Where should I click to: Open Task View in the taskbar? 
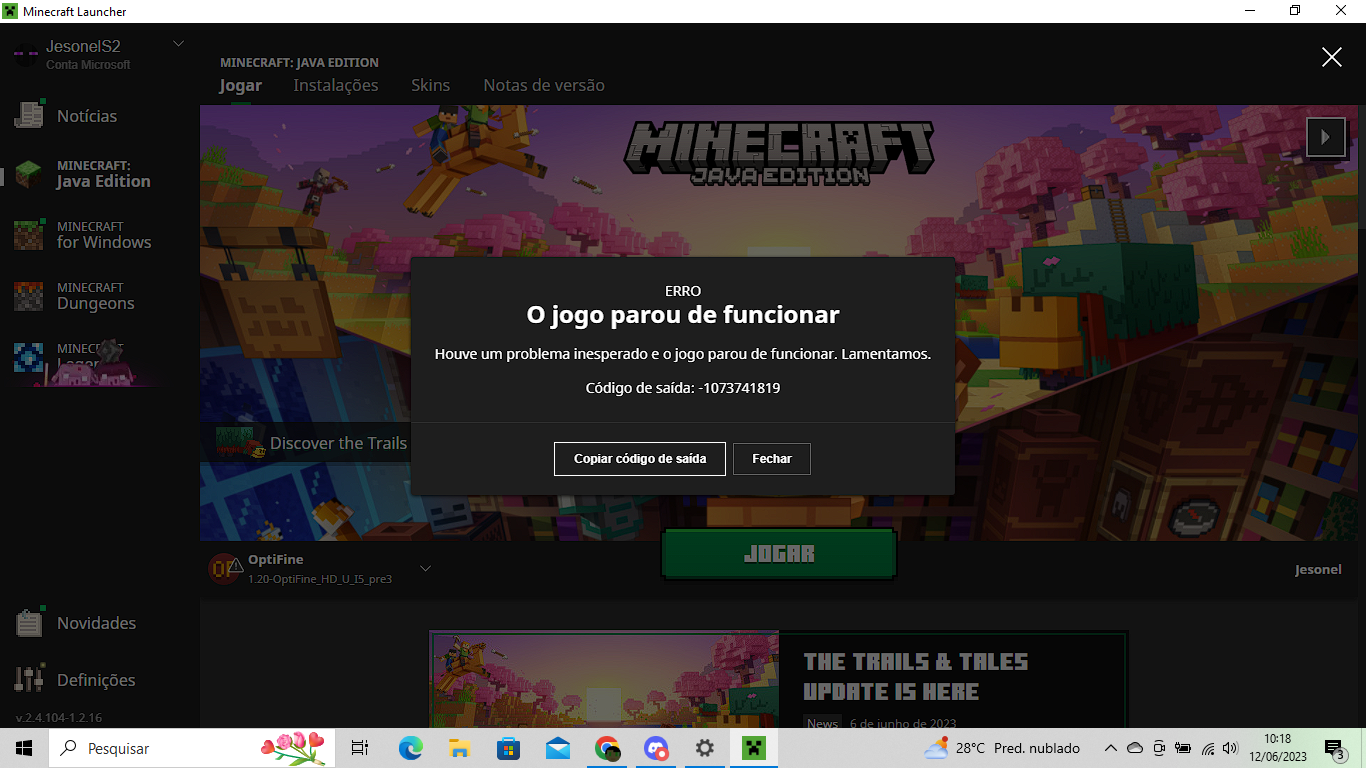click(x=360, y=748)
